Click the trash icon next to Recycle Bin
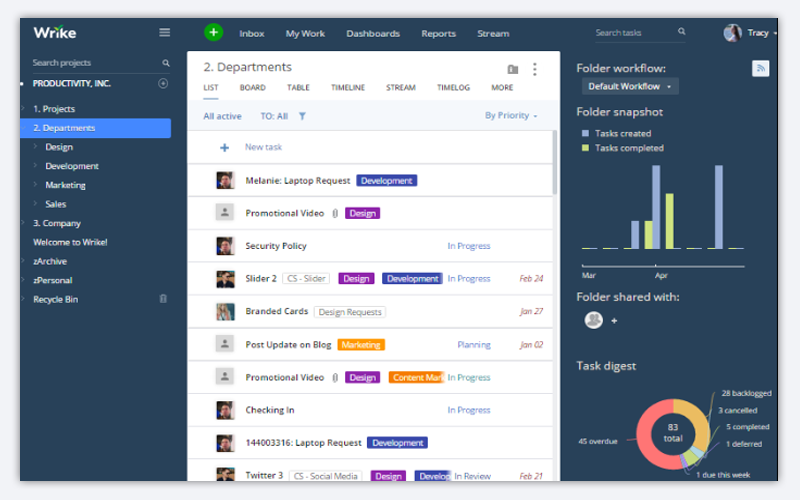800x500 pixels. tap(163, 299)
